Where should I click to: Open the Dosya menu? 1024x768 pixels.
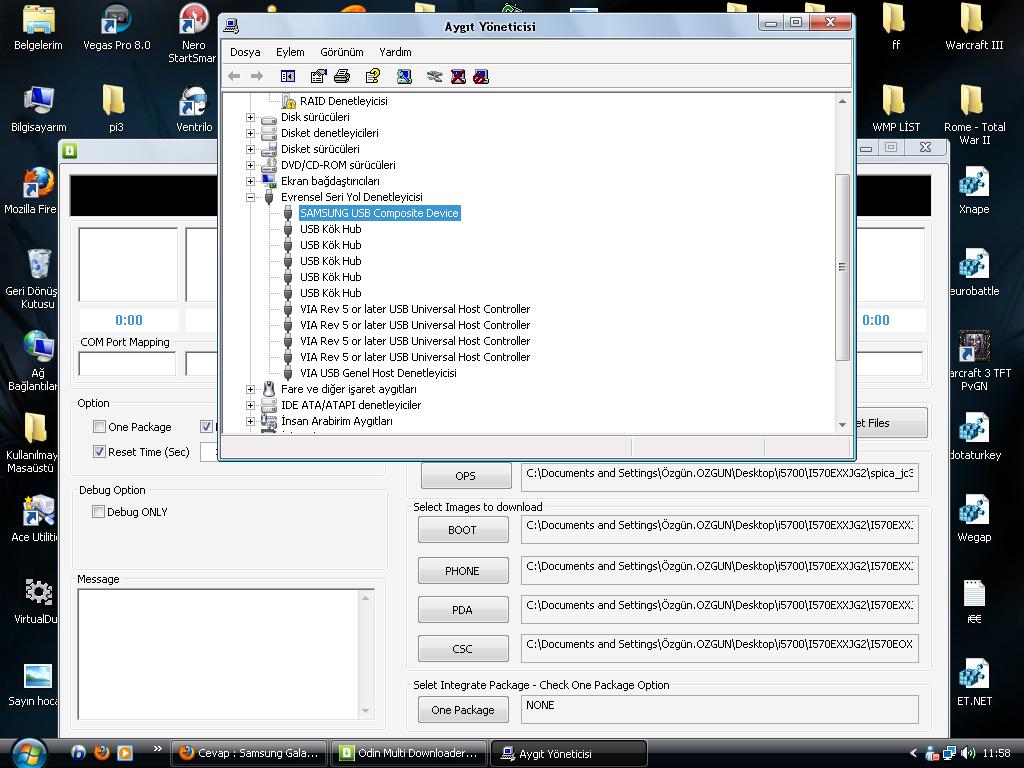tap(245, 52)
